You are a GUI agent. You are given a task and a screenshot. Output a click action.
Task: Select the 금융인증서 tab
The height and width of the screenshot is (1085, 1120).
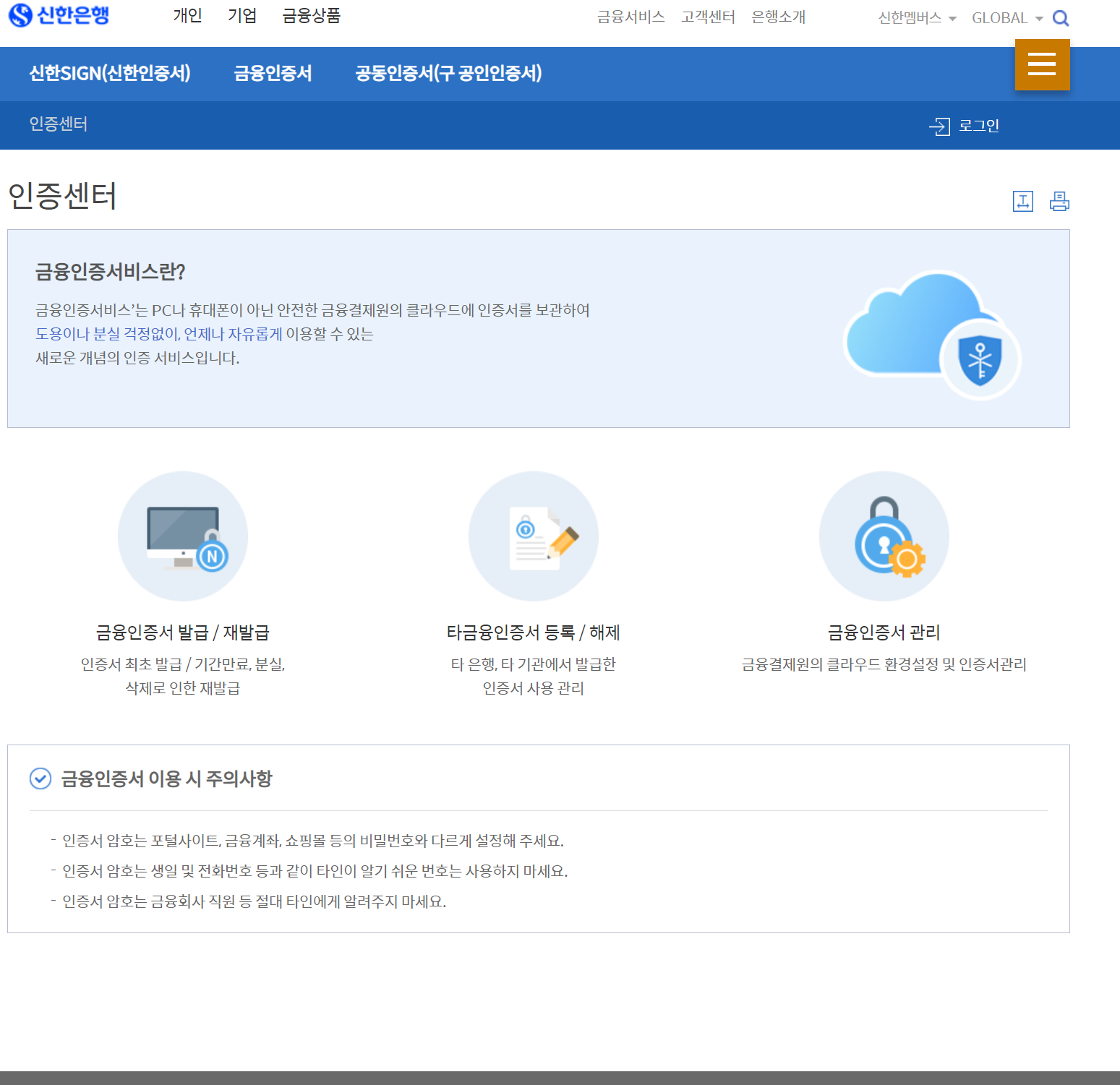[273, 73]
